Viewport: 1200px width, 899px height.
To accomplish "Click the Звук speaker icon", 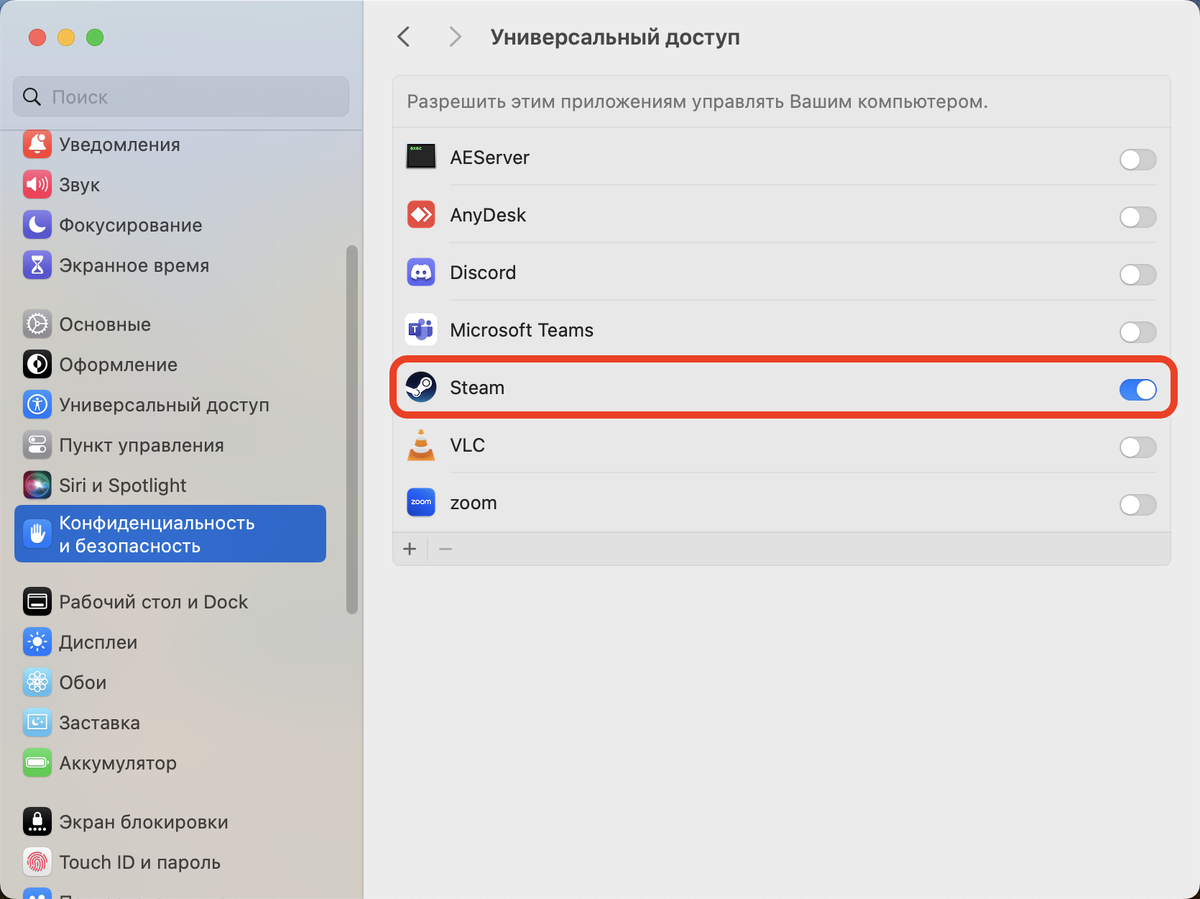I will 37,185.
